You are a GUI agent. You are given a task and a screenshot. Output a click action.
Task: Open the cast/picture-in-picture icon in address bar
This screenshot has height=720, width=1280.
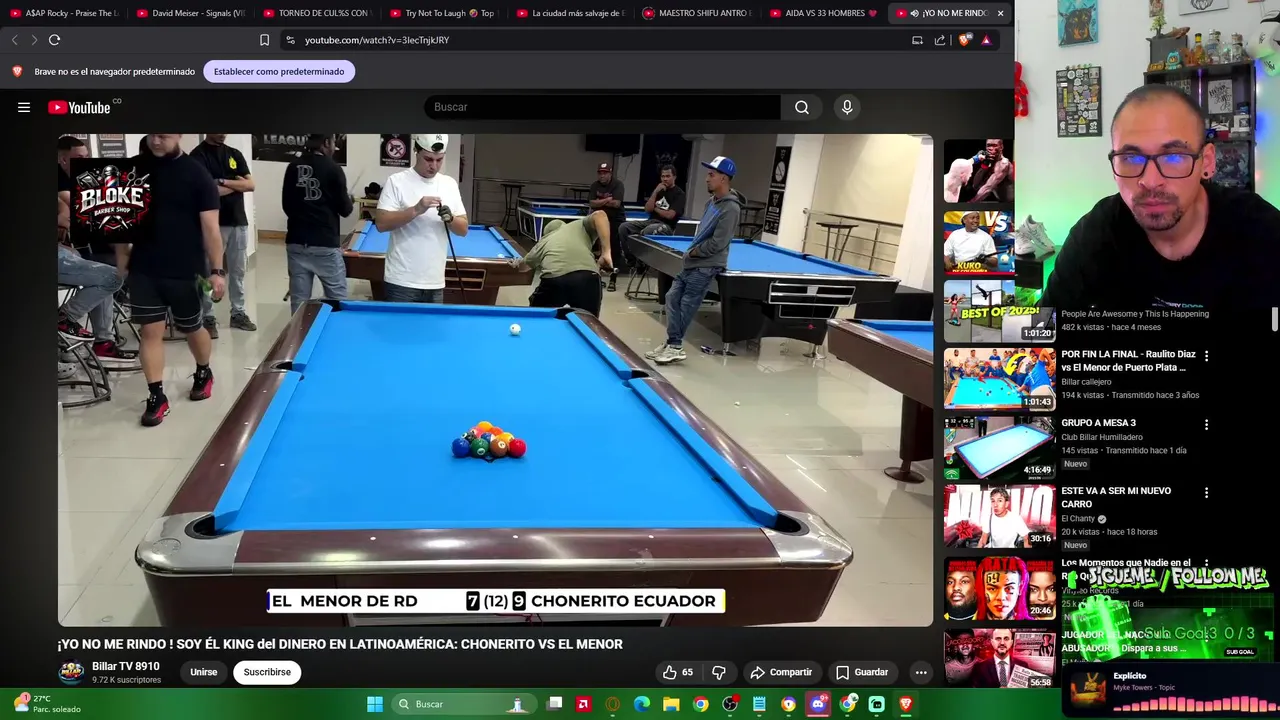pyautogui.click(x=917, y=40)
